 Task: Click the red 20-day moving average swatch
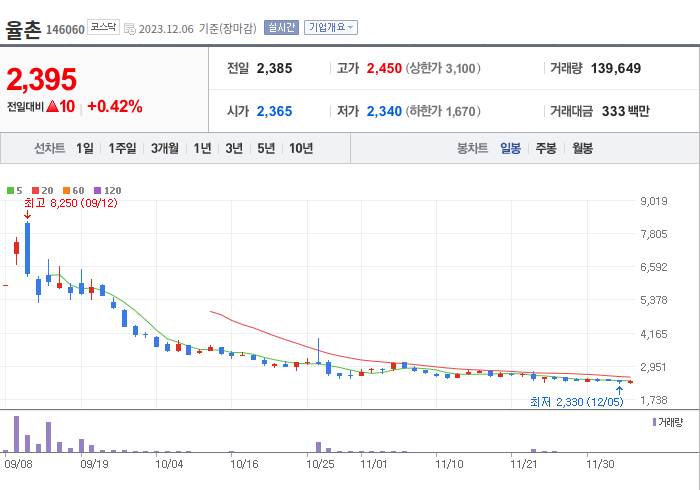(35, 191)
